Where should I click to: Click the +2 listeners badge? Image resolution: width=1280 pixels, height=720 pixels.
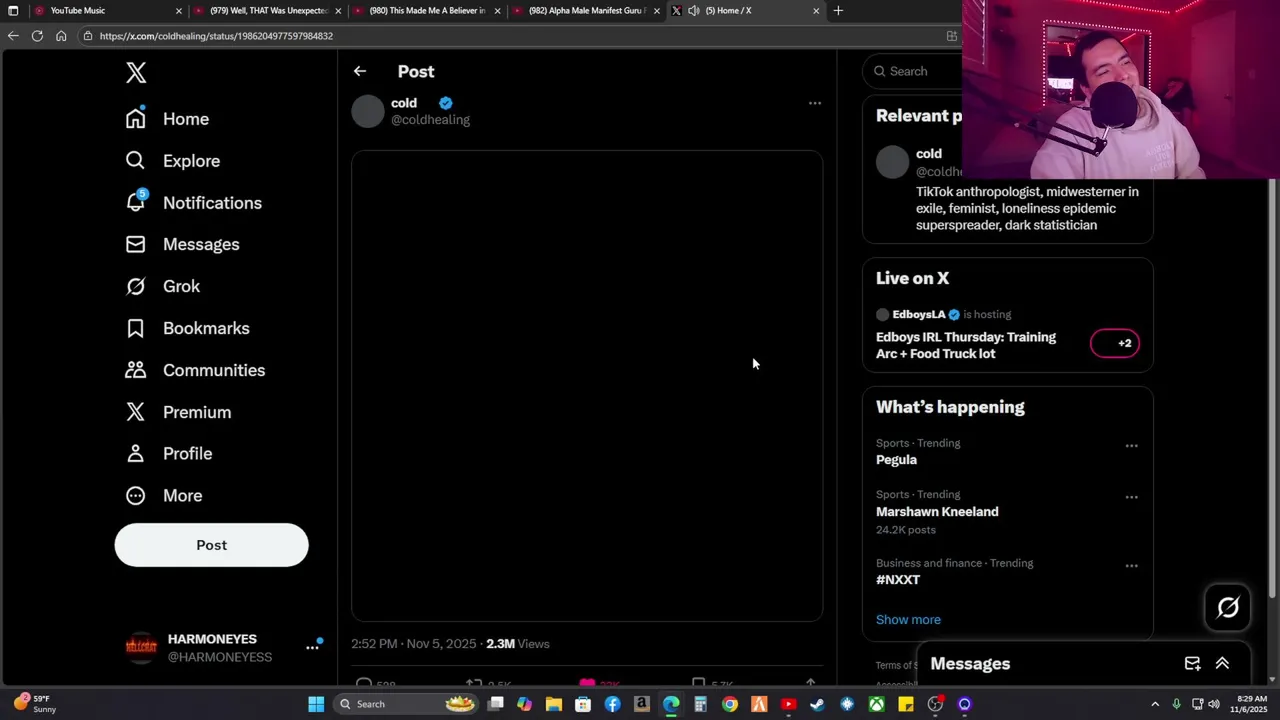point(1115,343)
